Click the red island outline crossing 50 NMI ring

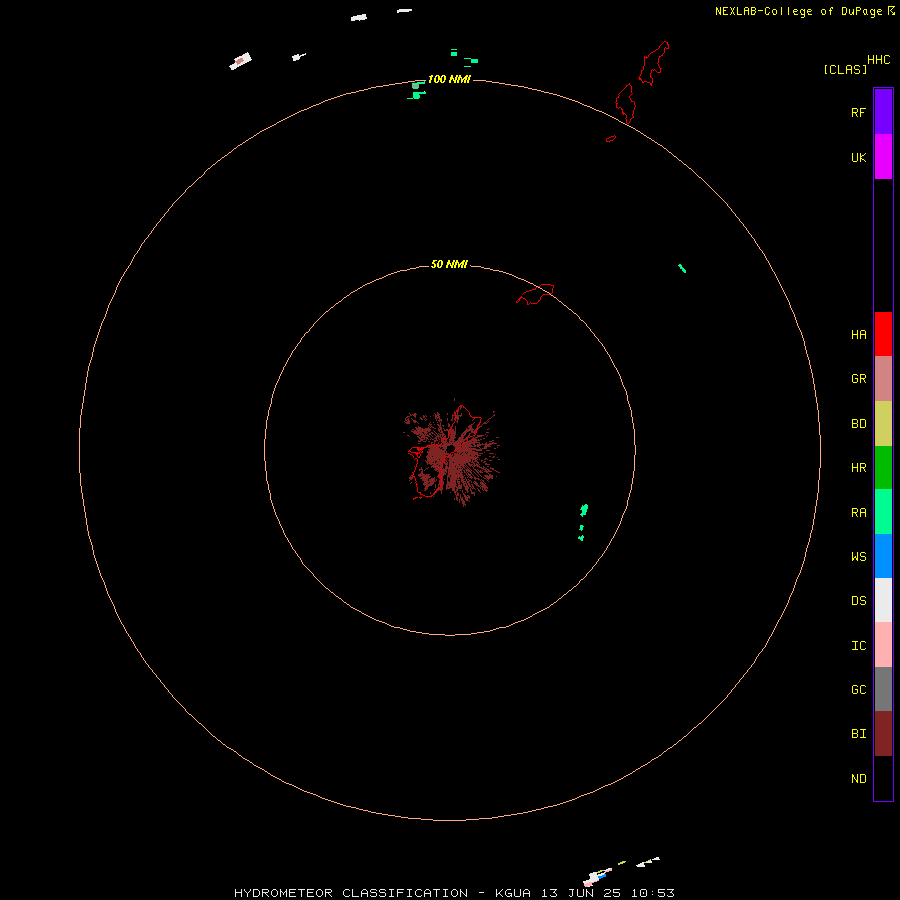tap(535, 293)
